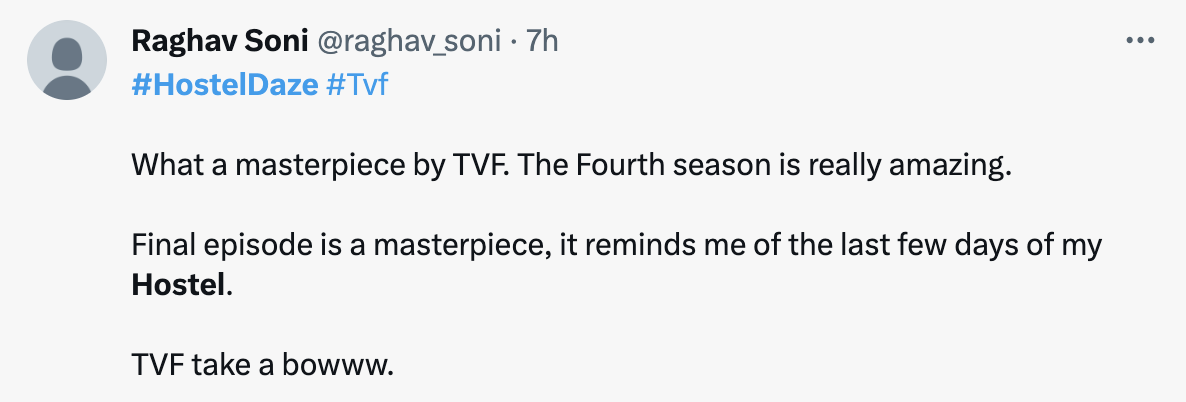The width and height of the screenshot is (1186, 402).
Task: Open the #HostelDaze hashtag
Action: click(x=225, y=85)
